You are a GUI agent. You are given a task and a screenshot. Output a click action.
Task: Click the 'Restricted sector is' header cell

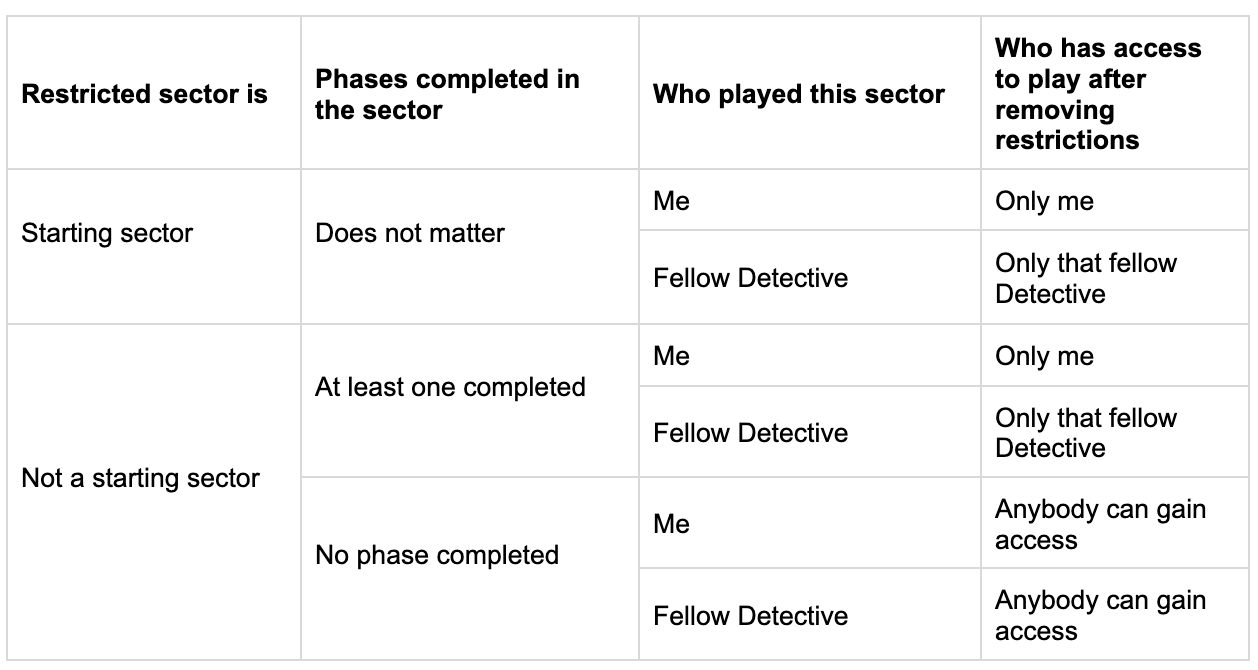pos(145,95)
